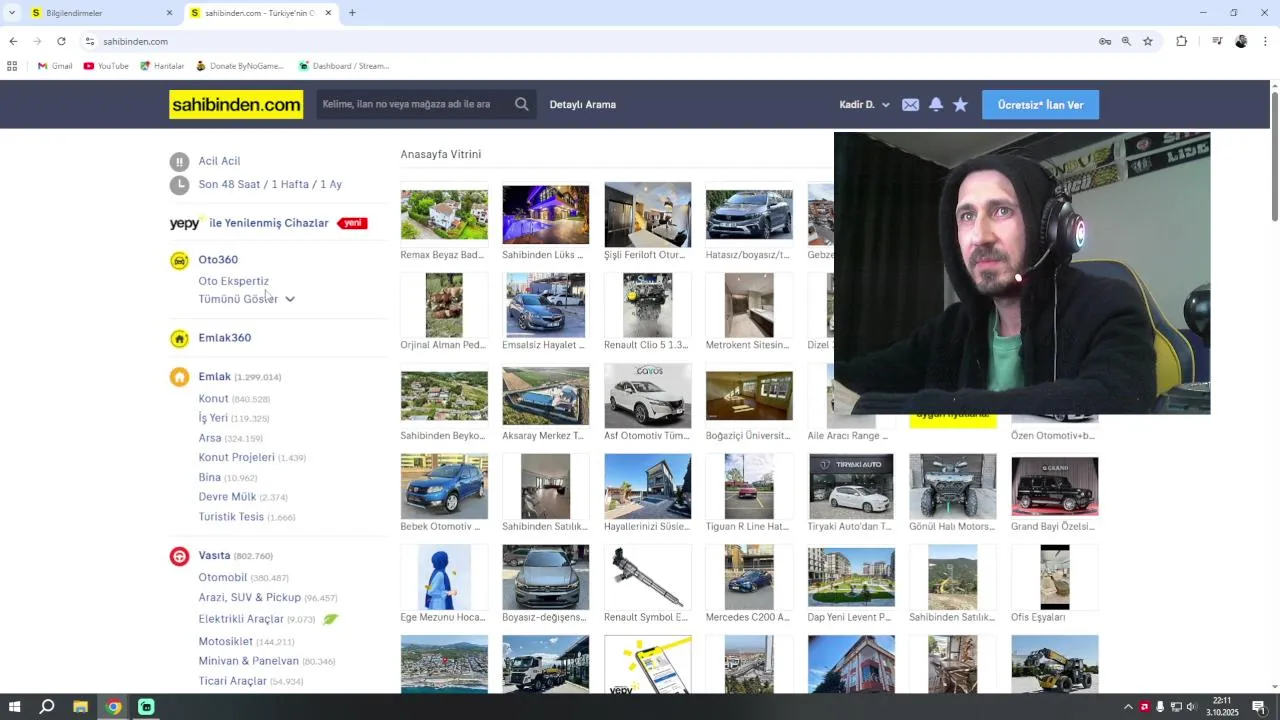Image resolution: width=1280 pixels, height=720 pixels.
Task: Open Bebek Otomotiv listing thumbnail
Action: click(x=444, y=487)
